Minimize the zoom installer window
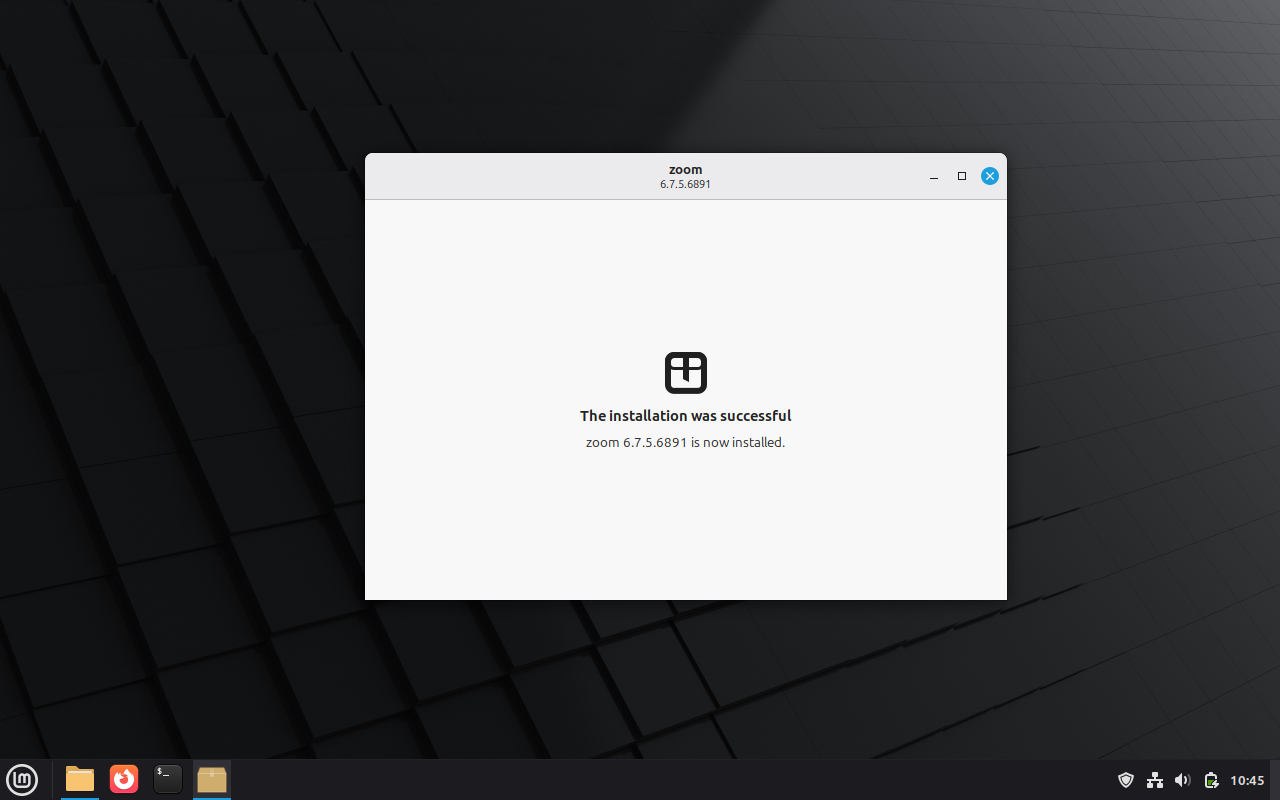 [934, 176]
